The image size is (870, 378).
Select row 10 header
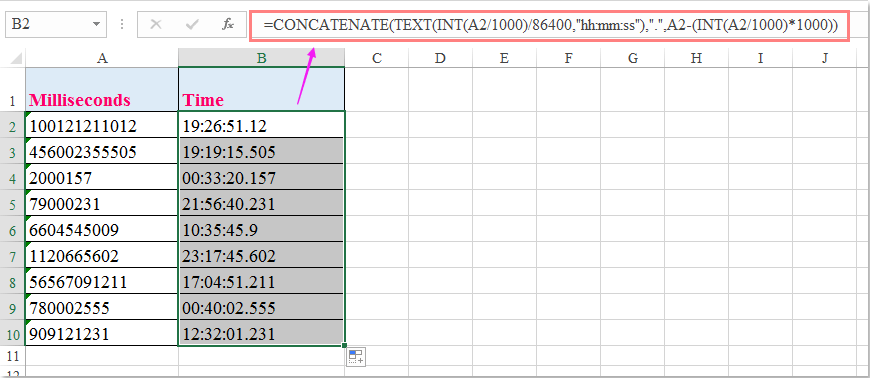click(x=12, y=334)
